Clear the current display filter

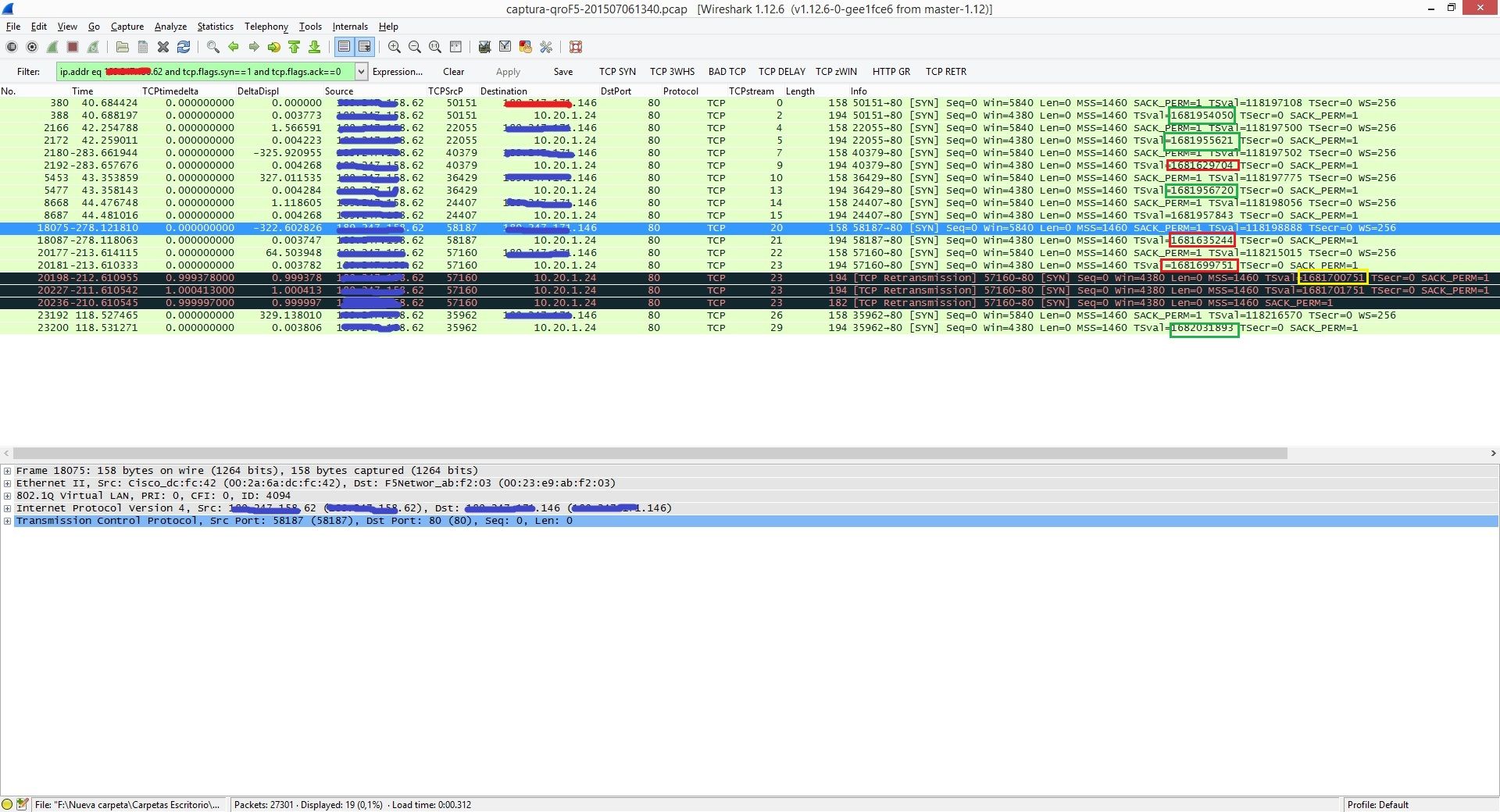pyautogui.click(x=453, y=71)
